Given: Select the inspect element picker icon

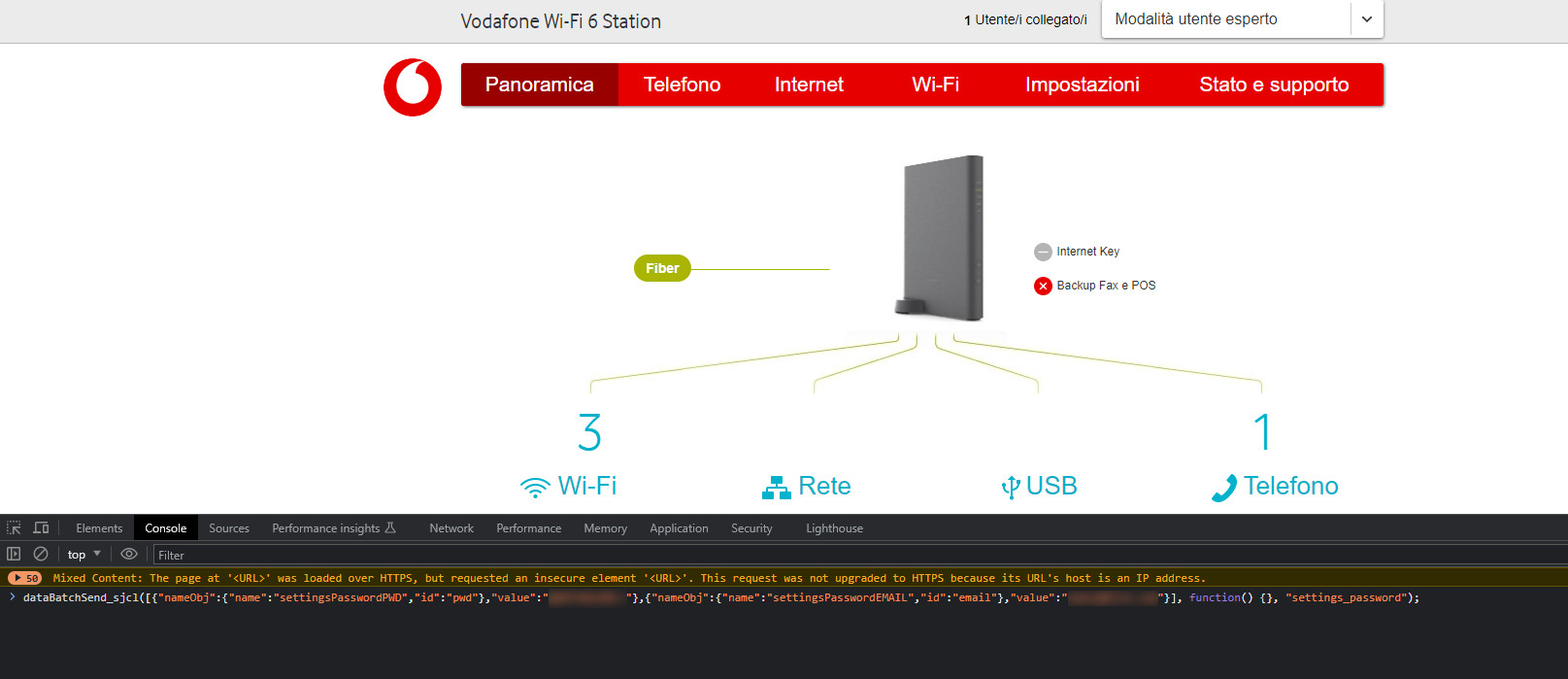Looking at the screenshot, I should [x=14, y=528].
